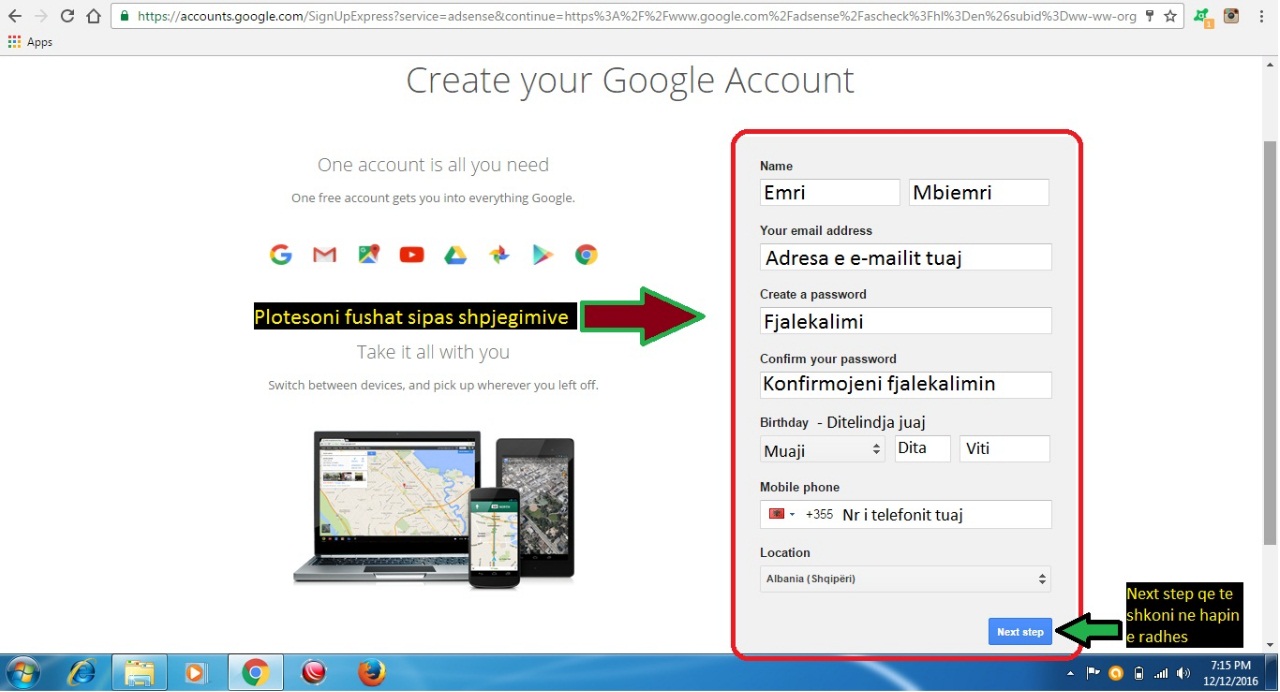Click the Google Drive service icon
The image size is (1280, 692).
click(x=455, y=255)
